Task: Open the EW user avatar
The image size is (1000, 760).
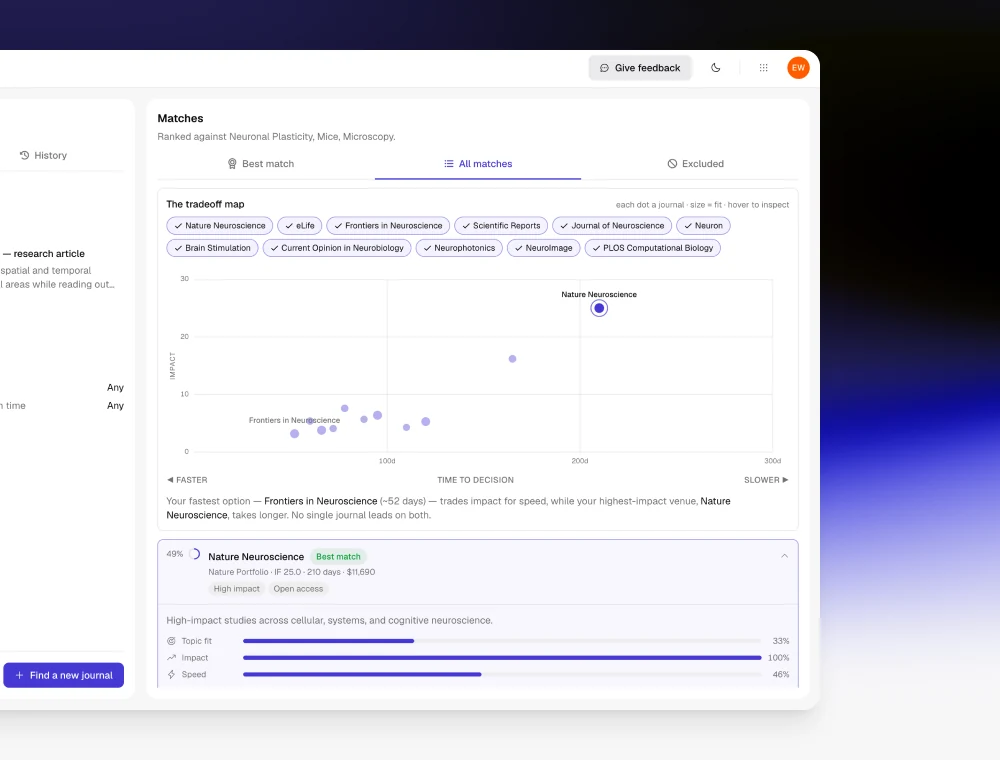Action: pos(798,68)
